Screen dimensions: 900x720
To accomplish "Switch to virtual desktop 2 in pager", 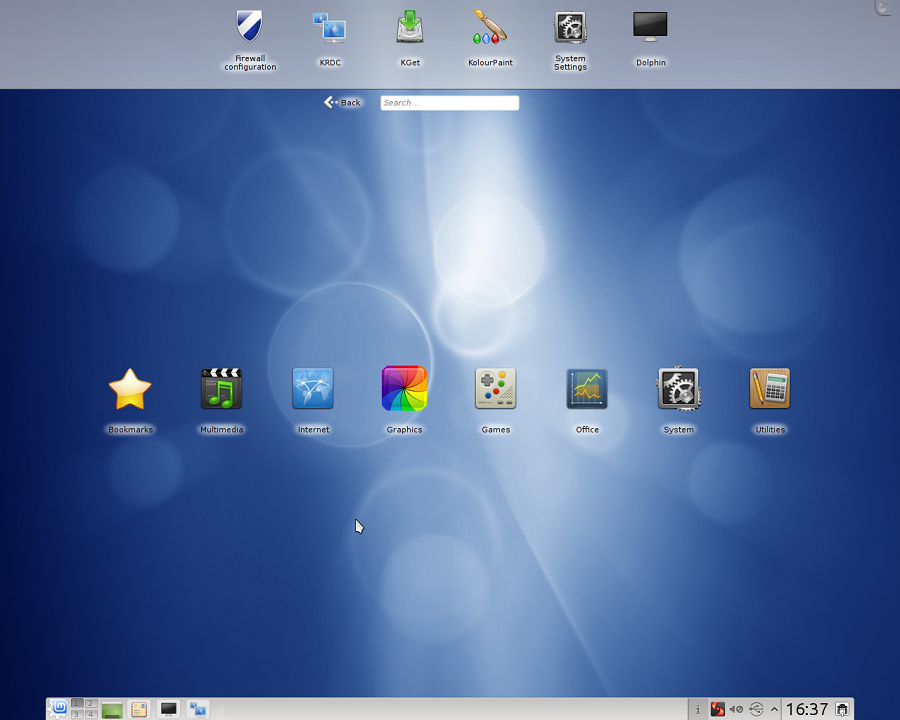I will (90, 704).
